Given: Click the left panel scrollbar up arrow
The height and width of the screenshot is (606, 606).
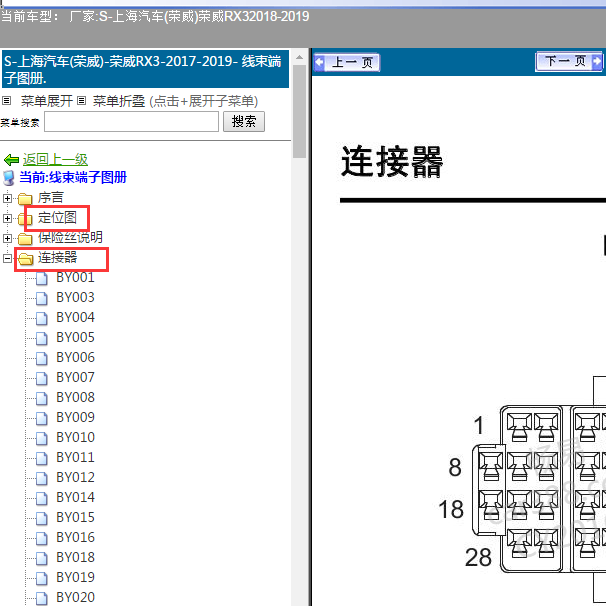Looking at the screenshot, I should [299, 57].
